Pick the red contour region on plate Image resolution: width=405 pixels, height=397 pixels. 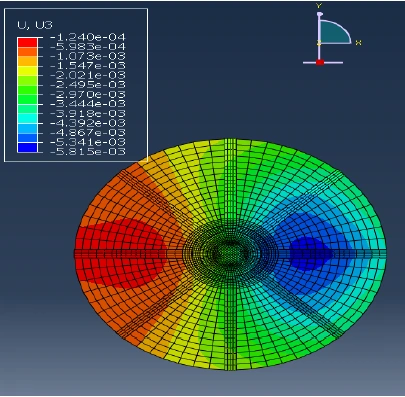tap(120, 253)
